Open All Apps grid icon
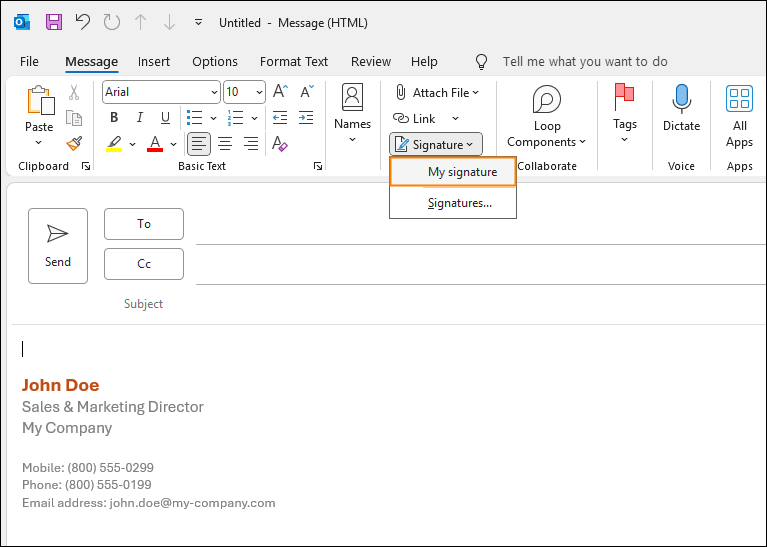The image size is (767, 547). coord(739,116)
